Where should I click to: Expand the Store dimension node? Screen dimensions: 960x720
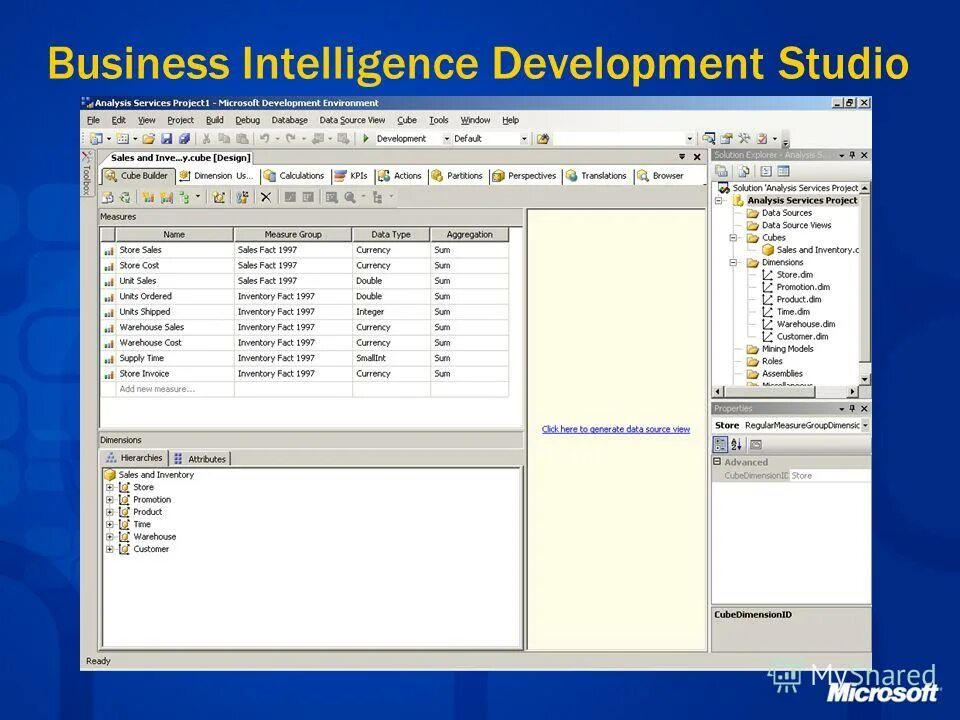[x=110, y=487]
